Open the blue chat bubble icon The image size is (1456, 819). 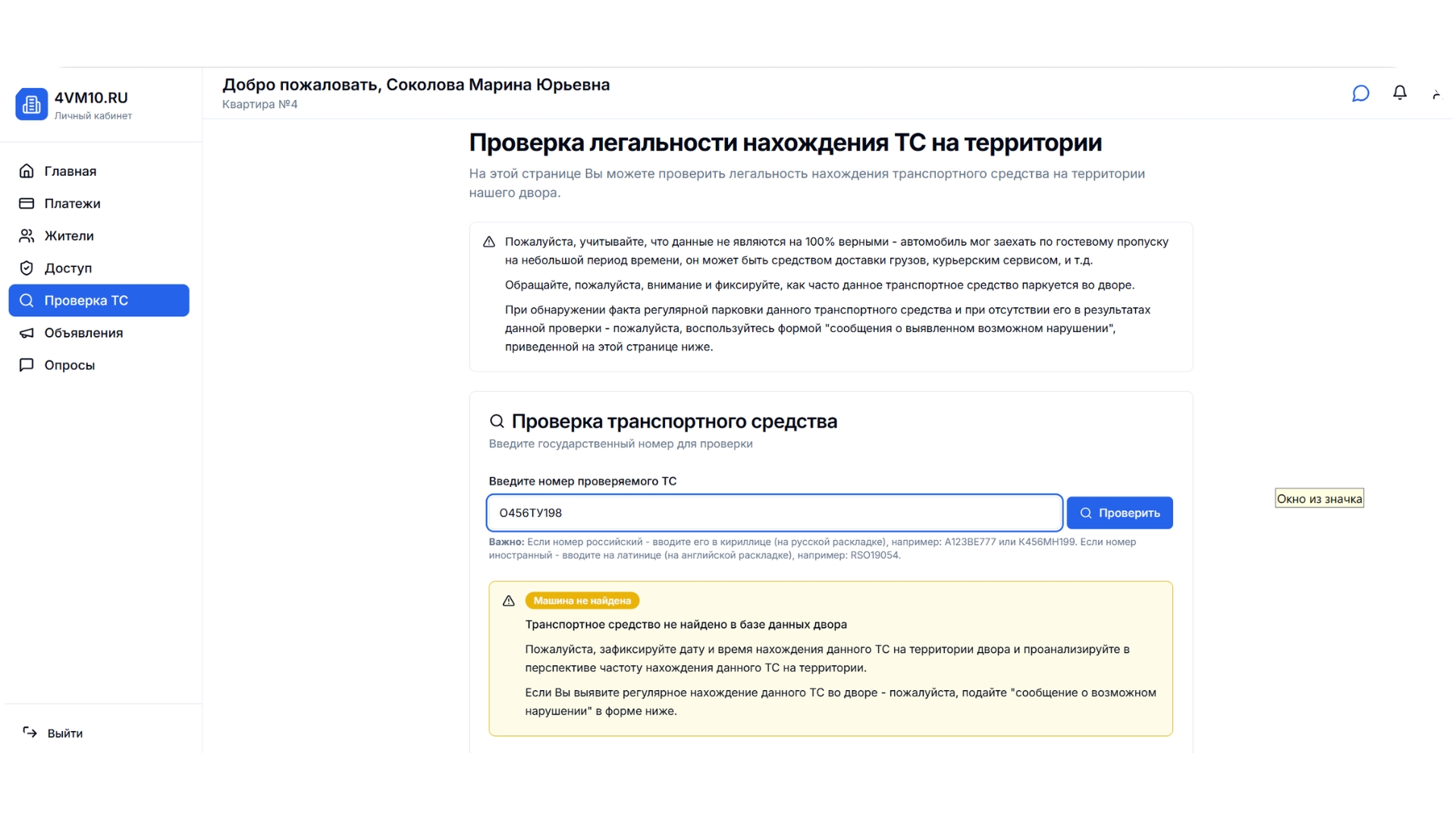point(1360,93)
